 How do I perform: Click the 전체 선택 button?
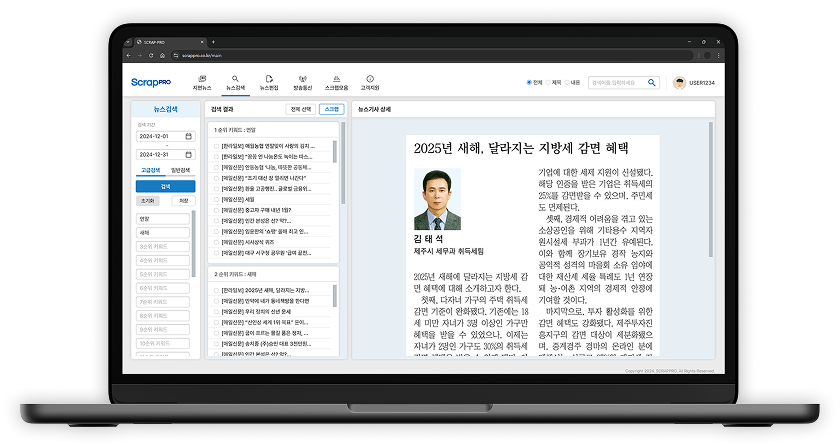pos(300,107)
